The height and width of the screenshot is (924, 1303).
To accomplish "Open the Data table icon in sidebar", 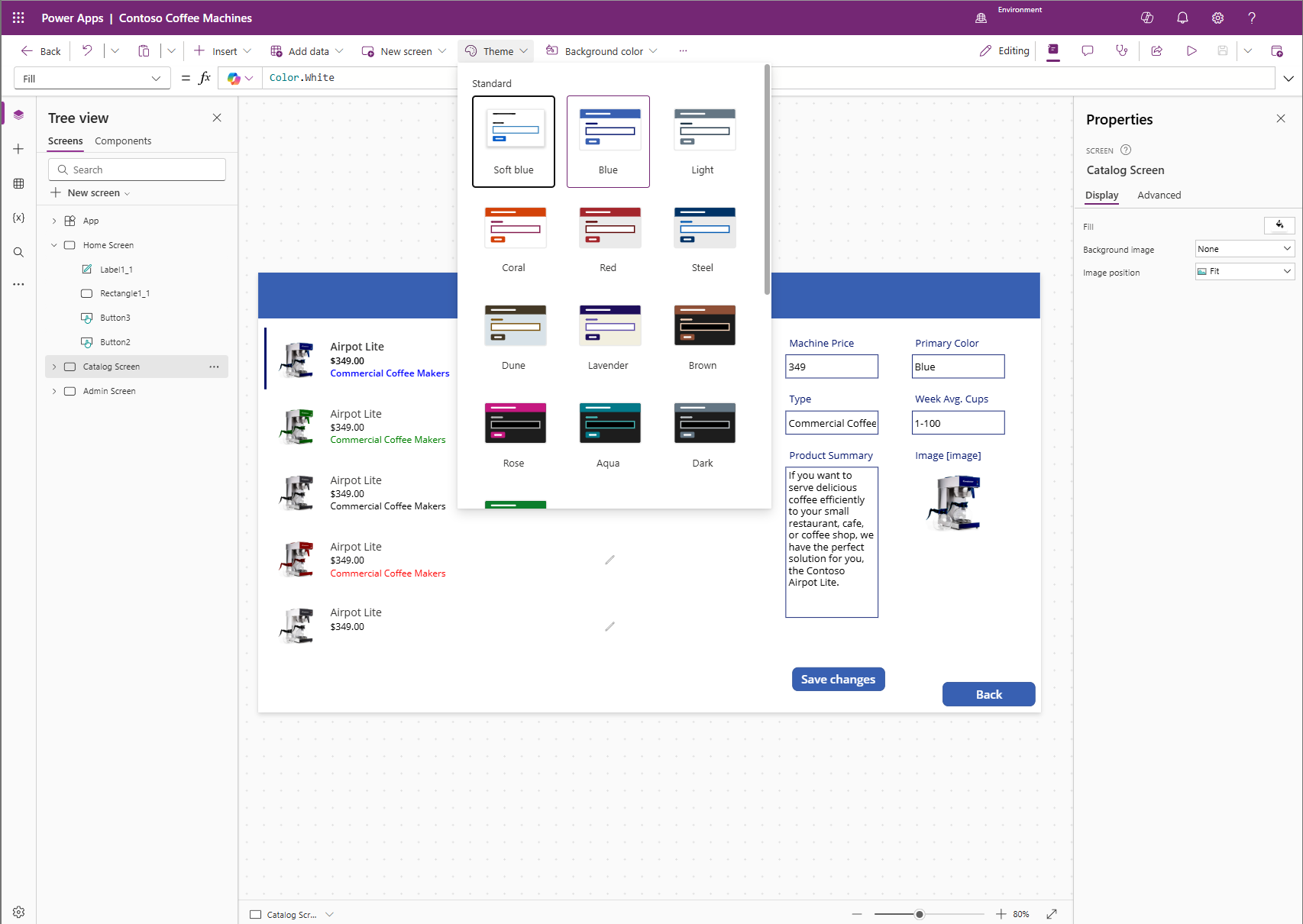I will coord(18,183).
